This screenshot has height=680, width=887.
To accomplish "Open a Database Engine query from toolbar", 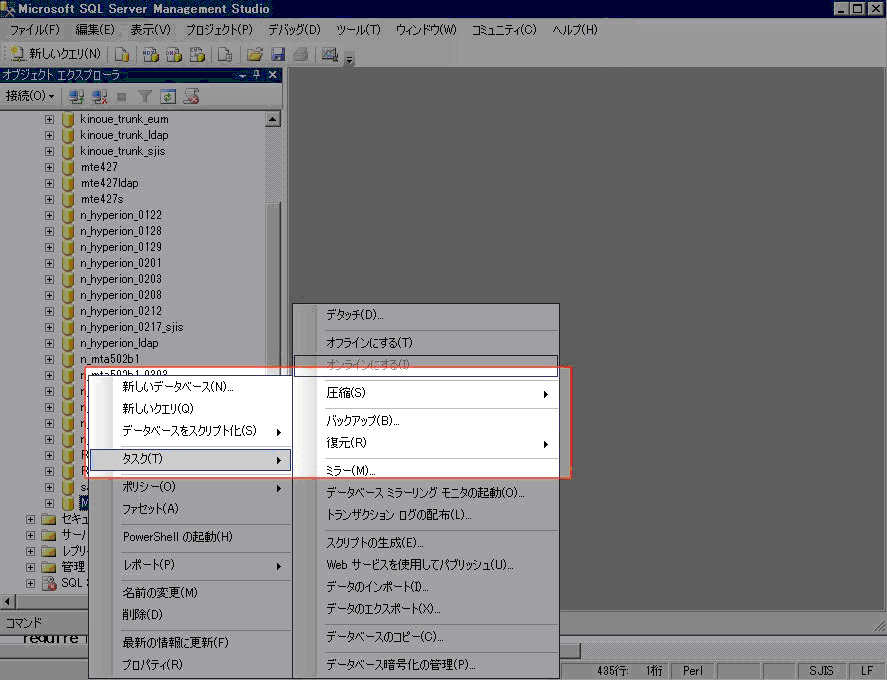I will click(122, 54).
